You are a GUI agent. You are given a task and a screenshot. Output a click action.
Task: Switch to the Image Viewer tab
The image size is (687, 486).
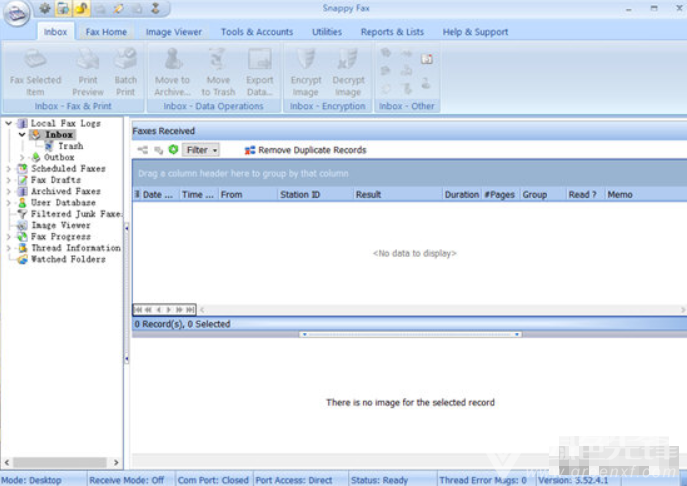coord(174,32)
